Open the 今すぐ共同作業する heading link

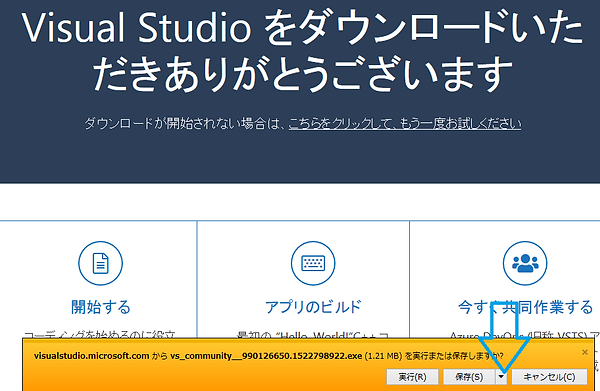point(525,307)
